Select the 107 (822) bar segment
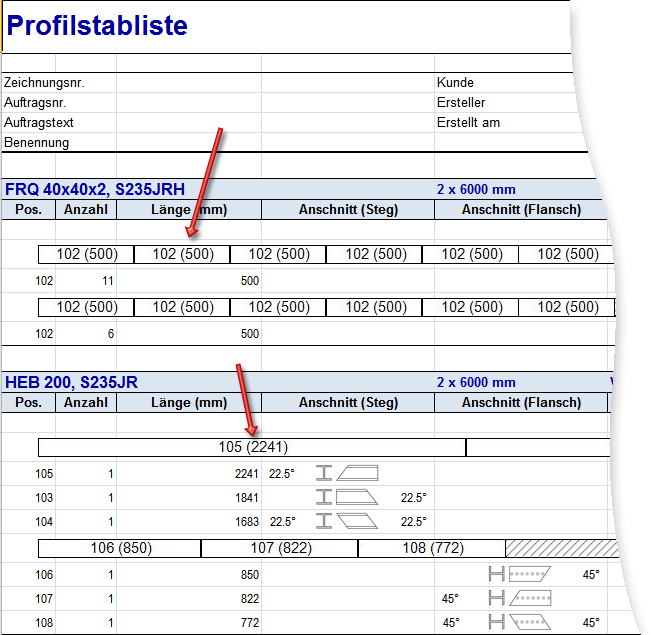The width and height of the screenshot is (651, 635). point(279,548)
